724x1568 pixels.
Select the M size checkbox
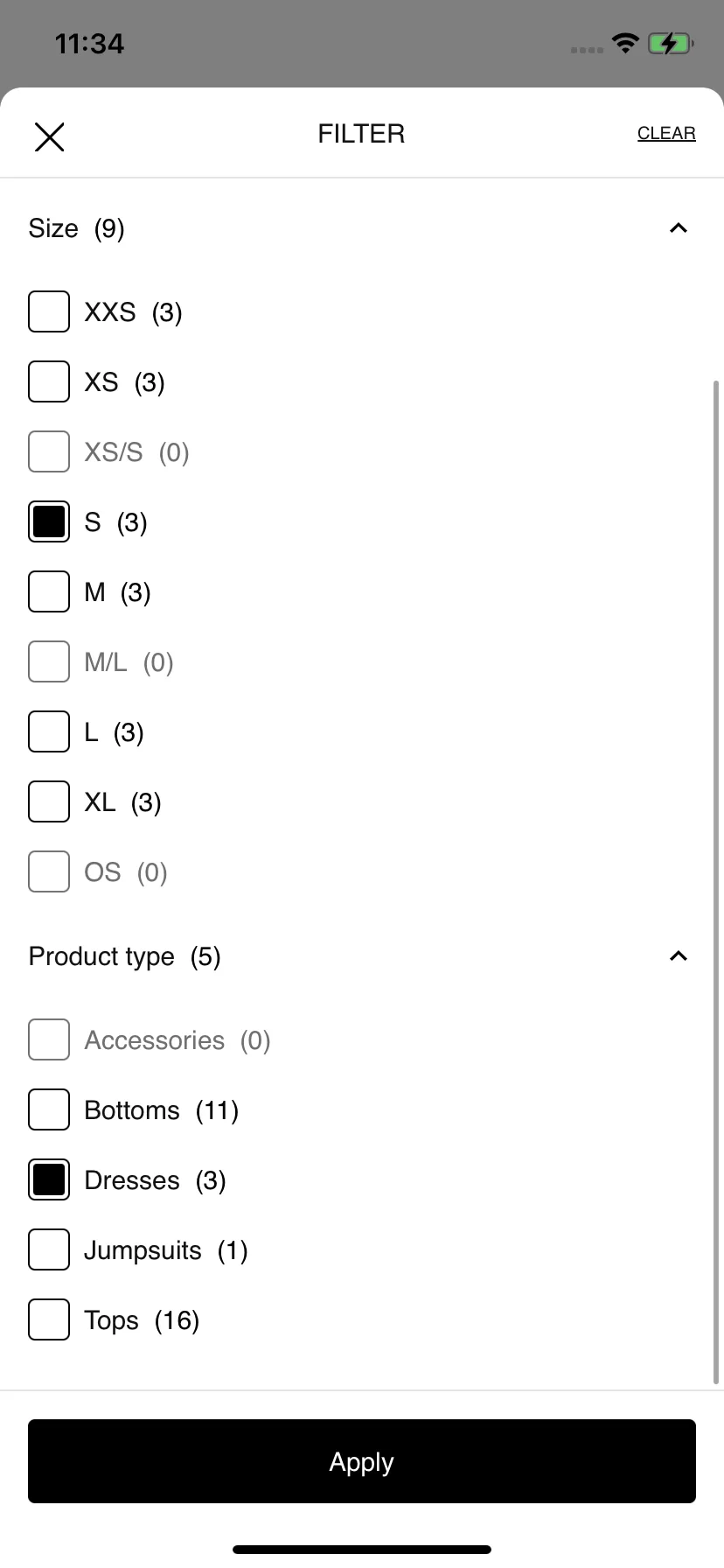tap(49, 591)
